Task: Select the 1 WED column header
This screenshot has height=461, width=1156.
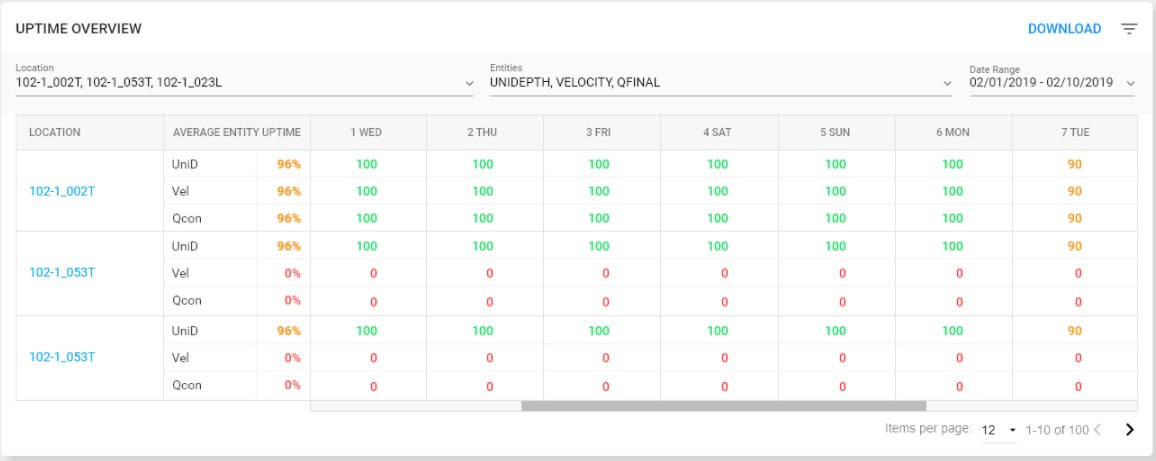Action: click(366, 132)
